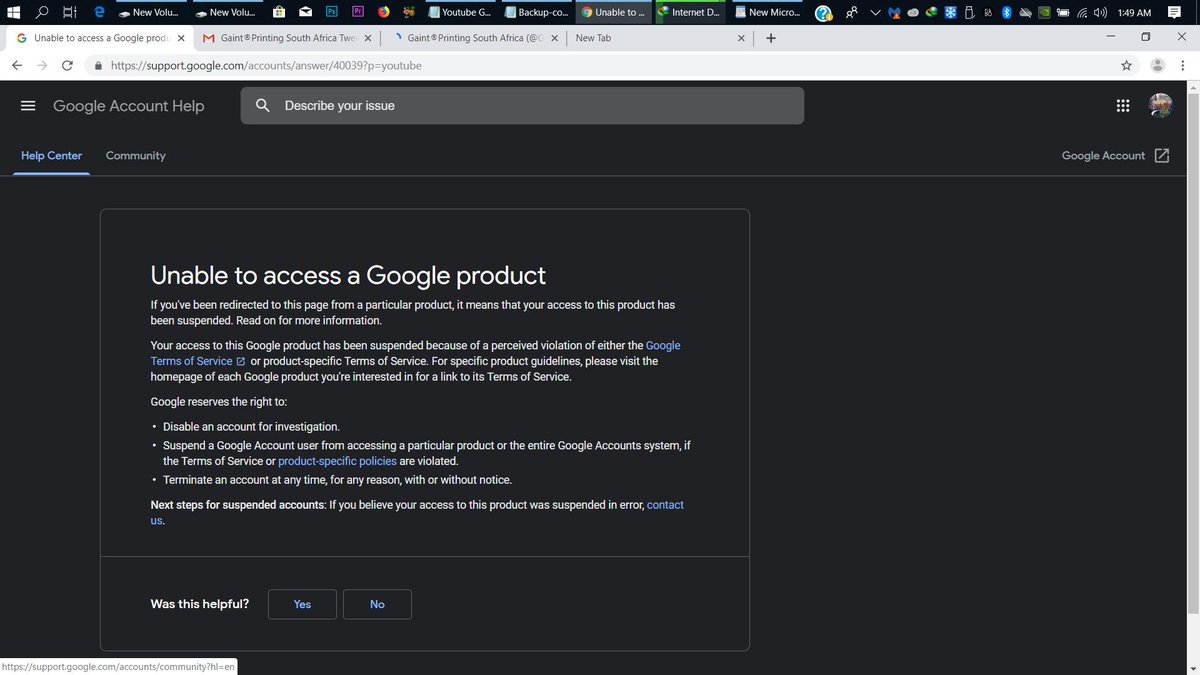Image resolution: width=1200 pixels, height=675 pixels.
Task: Launch Photoshop from the taskbar
Action: point(332,12)
